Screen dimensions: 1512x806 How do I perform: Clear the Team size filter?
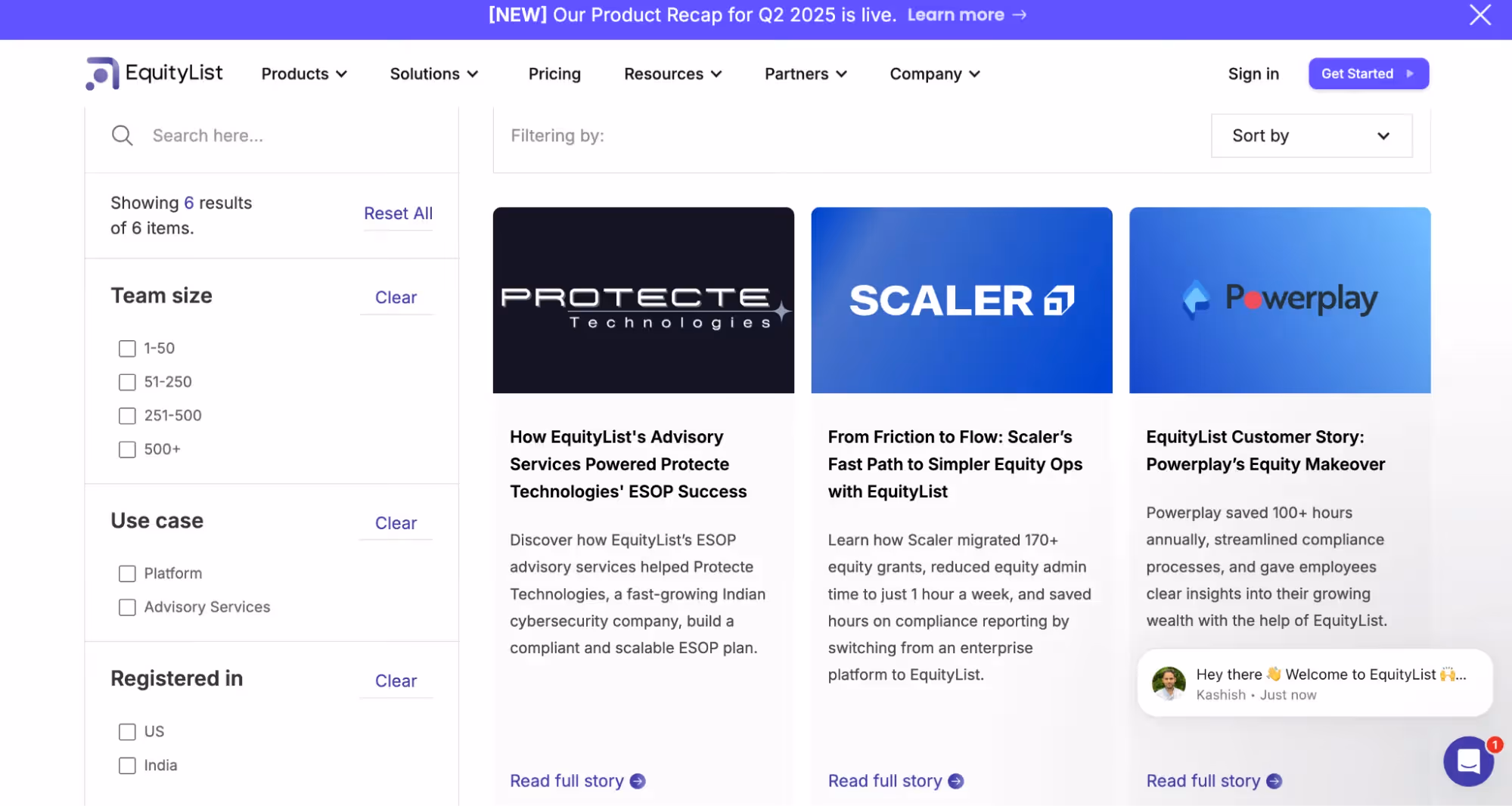tap(396, 297)
